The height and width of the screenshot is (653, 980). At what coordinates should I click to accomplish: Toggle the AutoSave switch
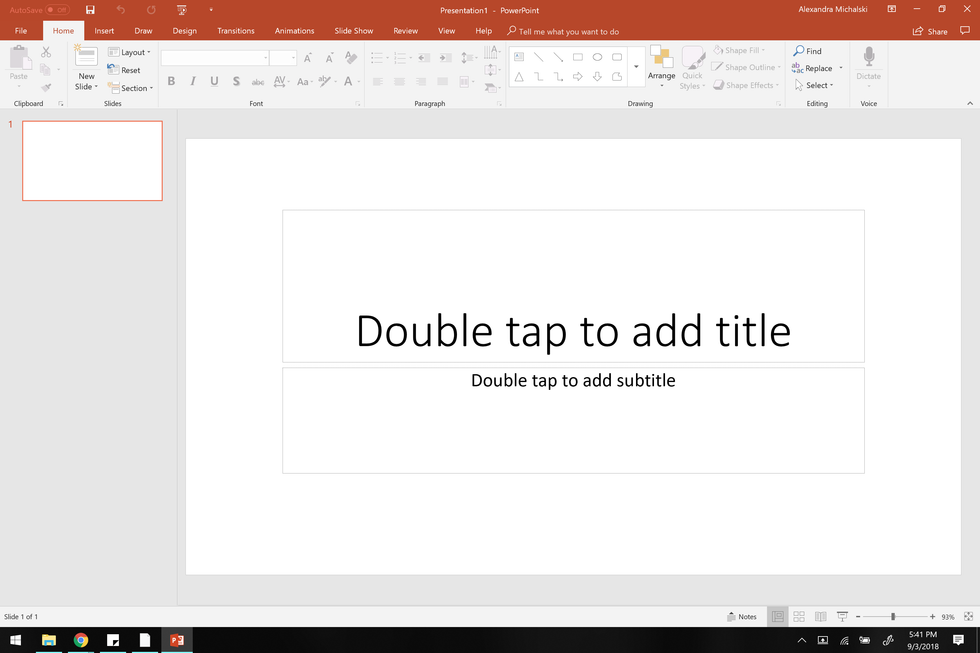point(56,10)
